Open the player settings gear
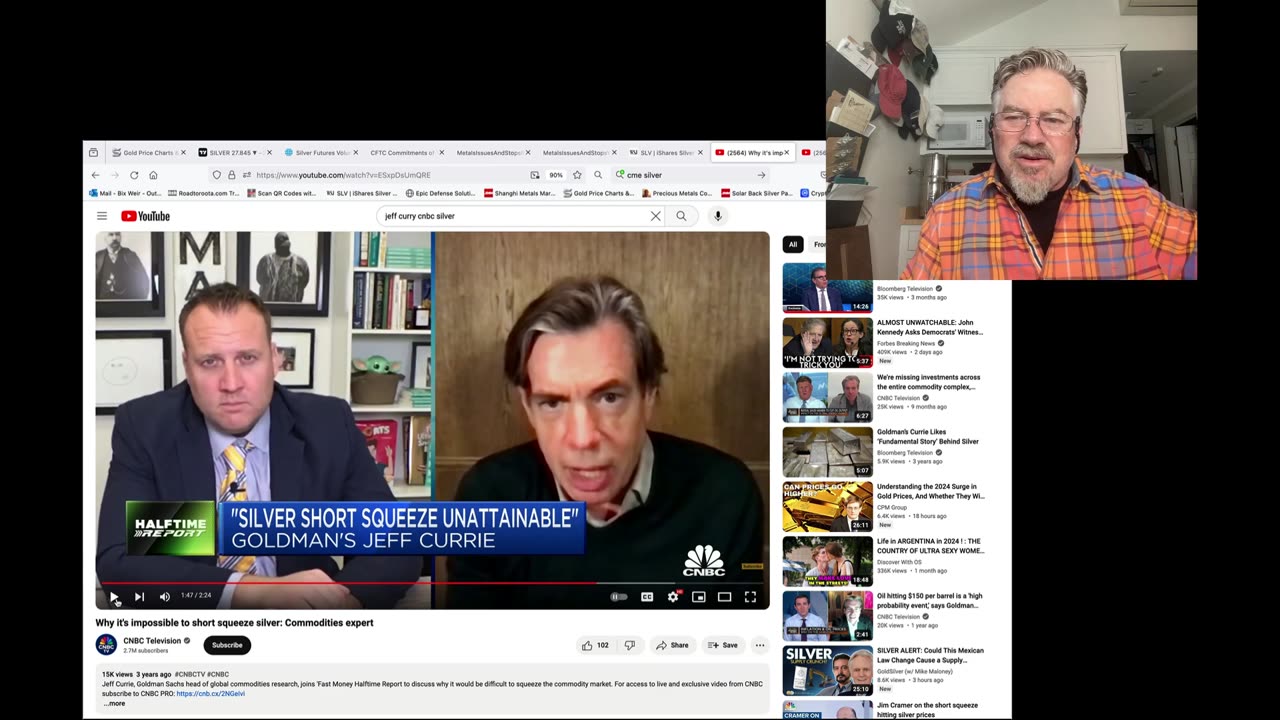The image size is (1280, 720). (x=673, y=597)
